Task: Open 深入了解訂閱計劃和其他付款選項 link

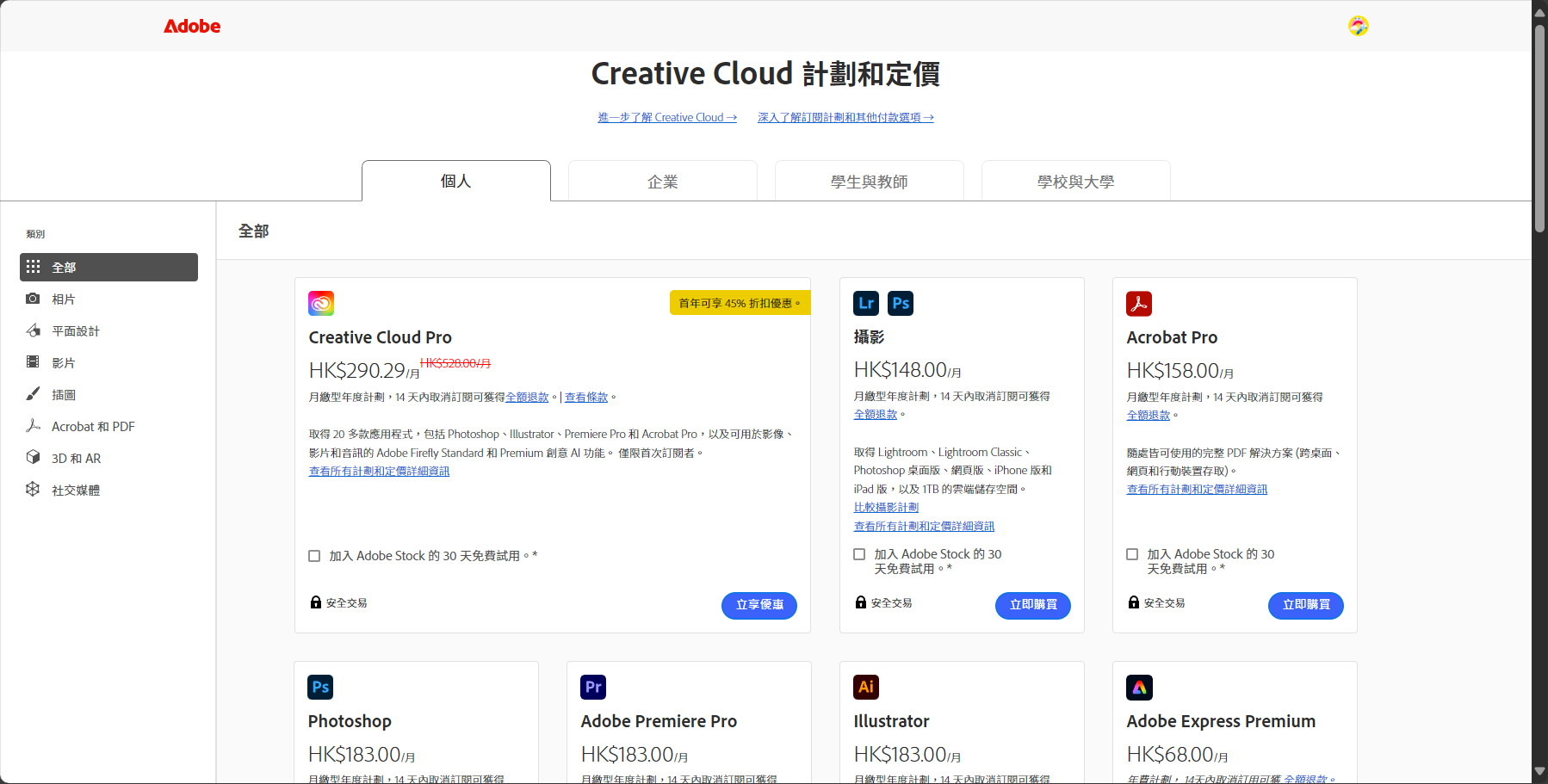Action: (845, 118)
